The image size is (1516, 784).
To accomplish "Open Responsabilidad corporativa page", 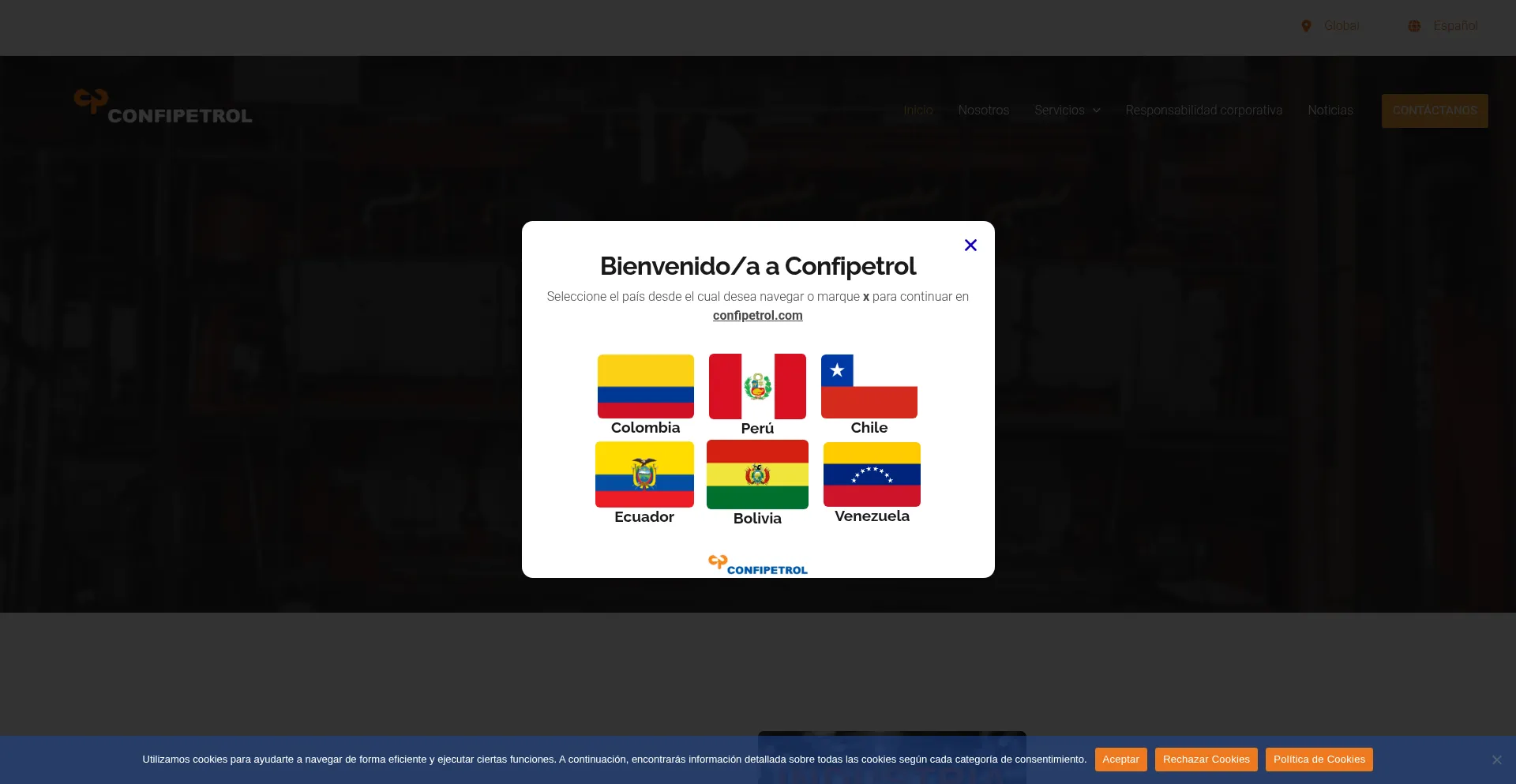I will click(x=1203, y=111).
